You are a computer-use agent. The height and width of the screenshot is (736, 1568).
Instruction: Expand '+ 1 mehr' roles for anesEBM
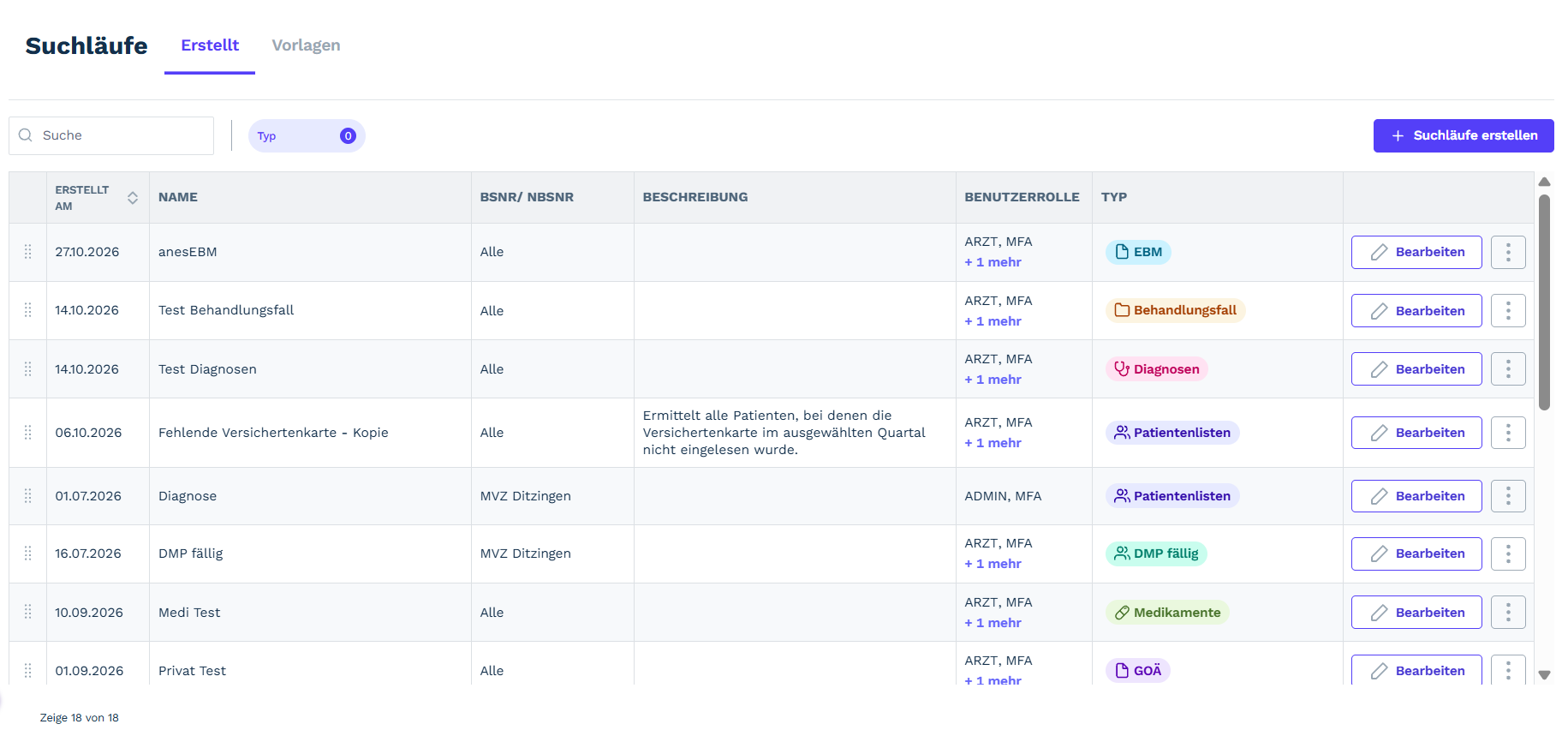[993, 262]
